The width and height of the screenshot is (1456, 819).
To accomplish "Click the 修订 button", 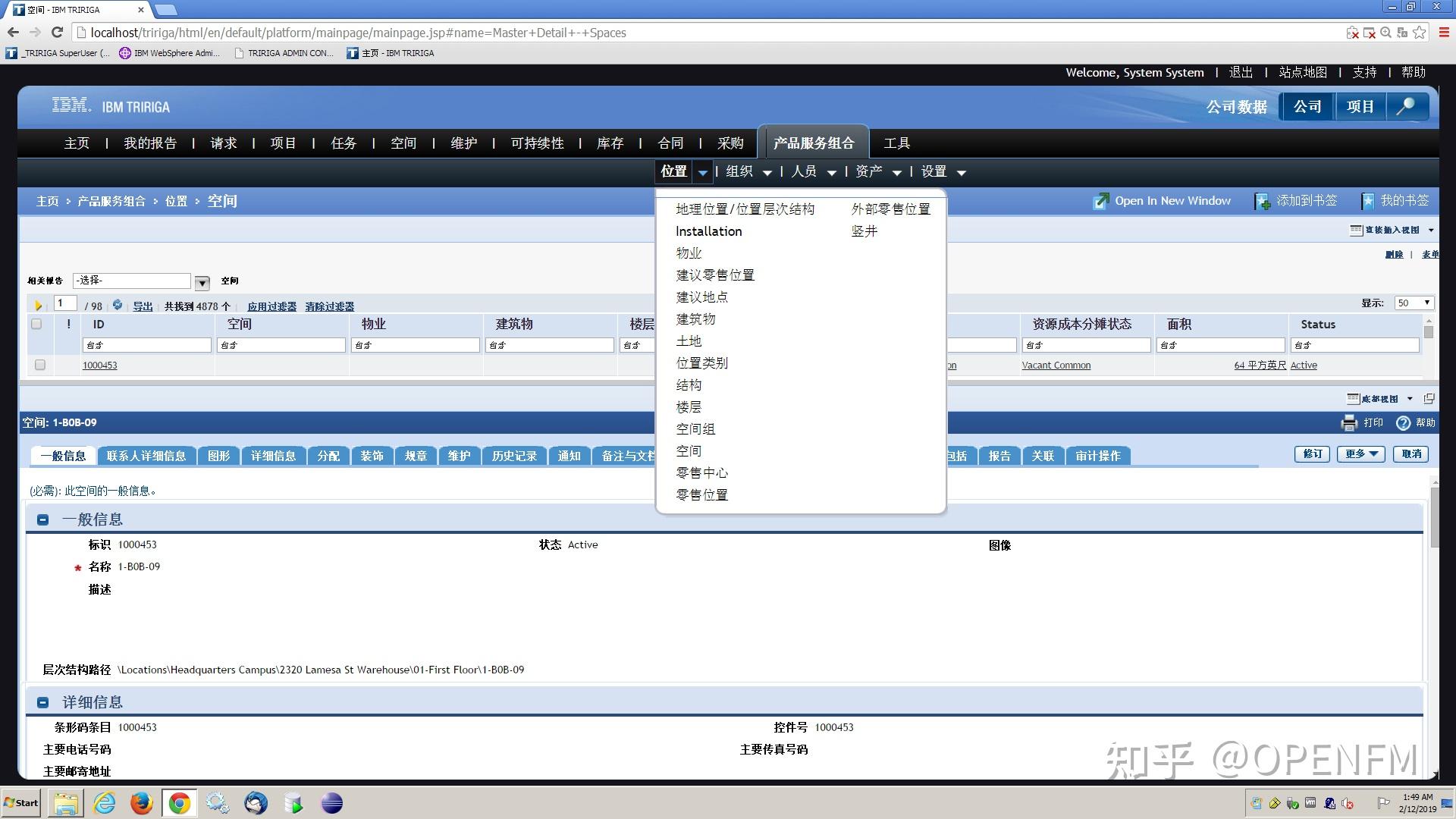I will pos(1312,454).
